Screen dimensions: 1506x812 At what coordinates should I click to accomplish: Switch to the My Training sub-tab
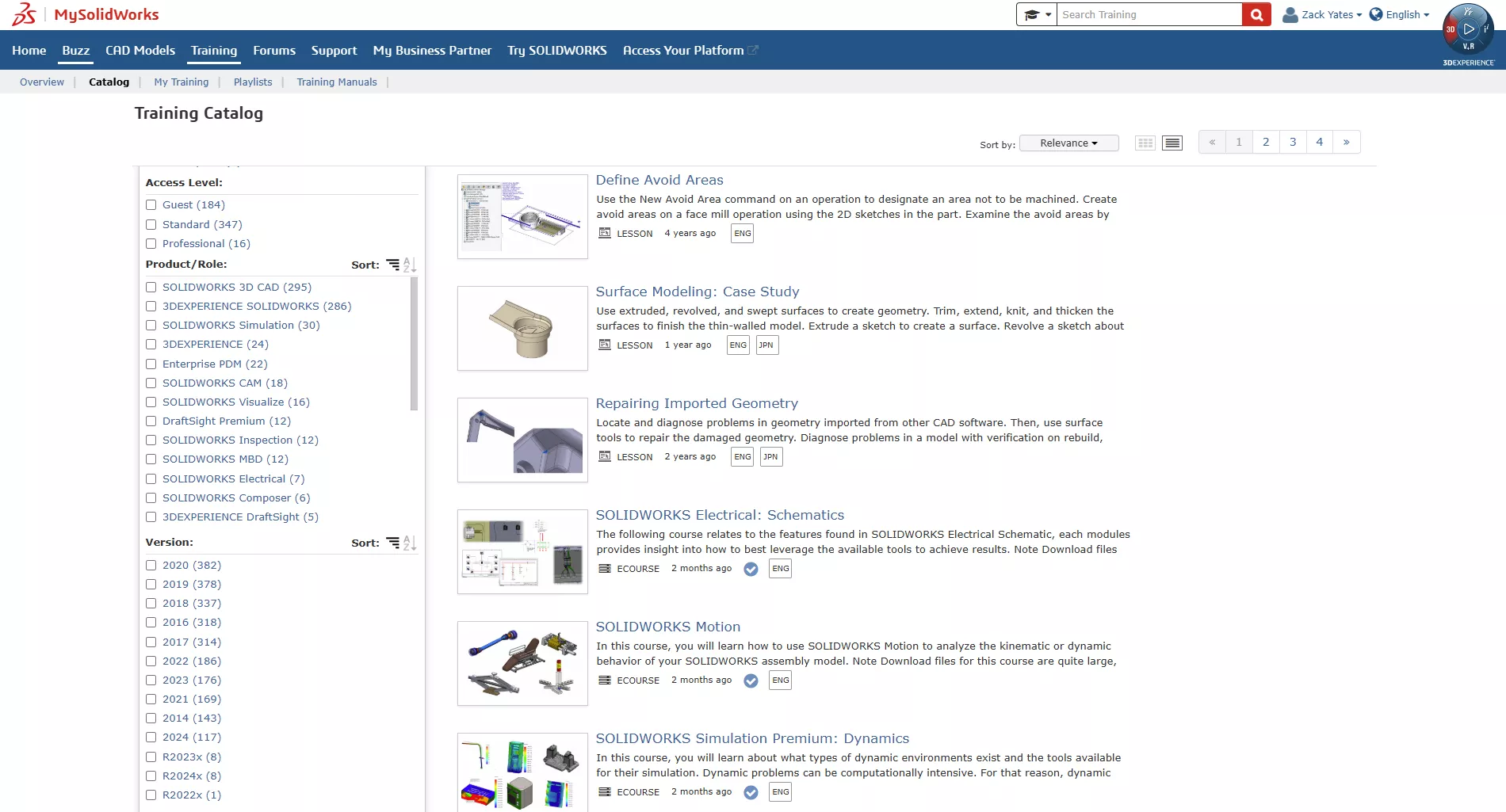pos(182,82)
